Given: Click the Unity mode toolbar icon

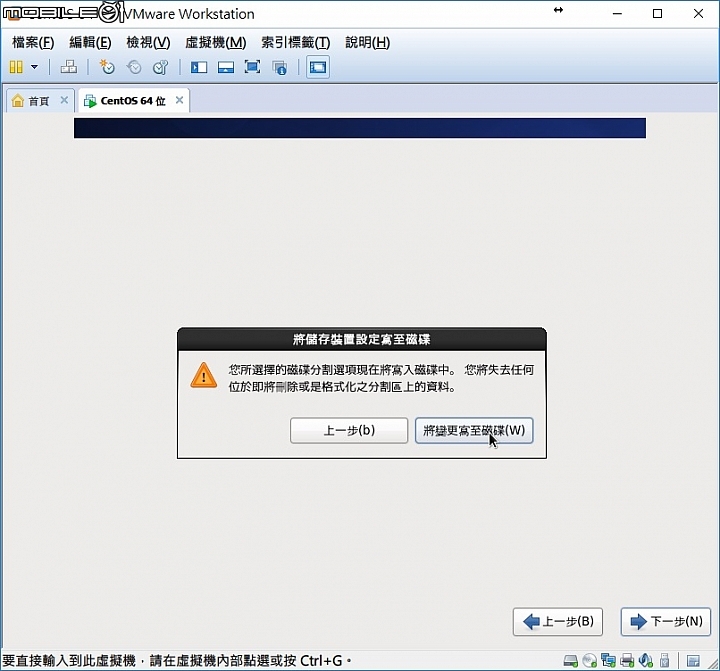Looking at the screenshot, I should click(280, 68).
